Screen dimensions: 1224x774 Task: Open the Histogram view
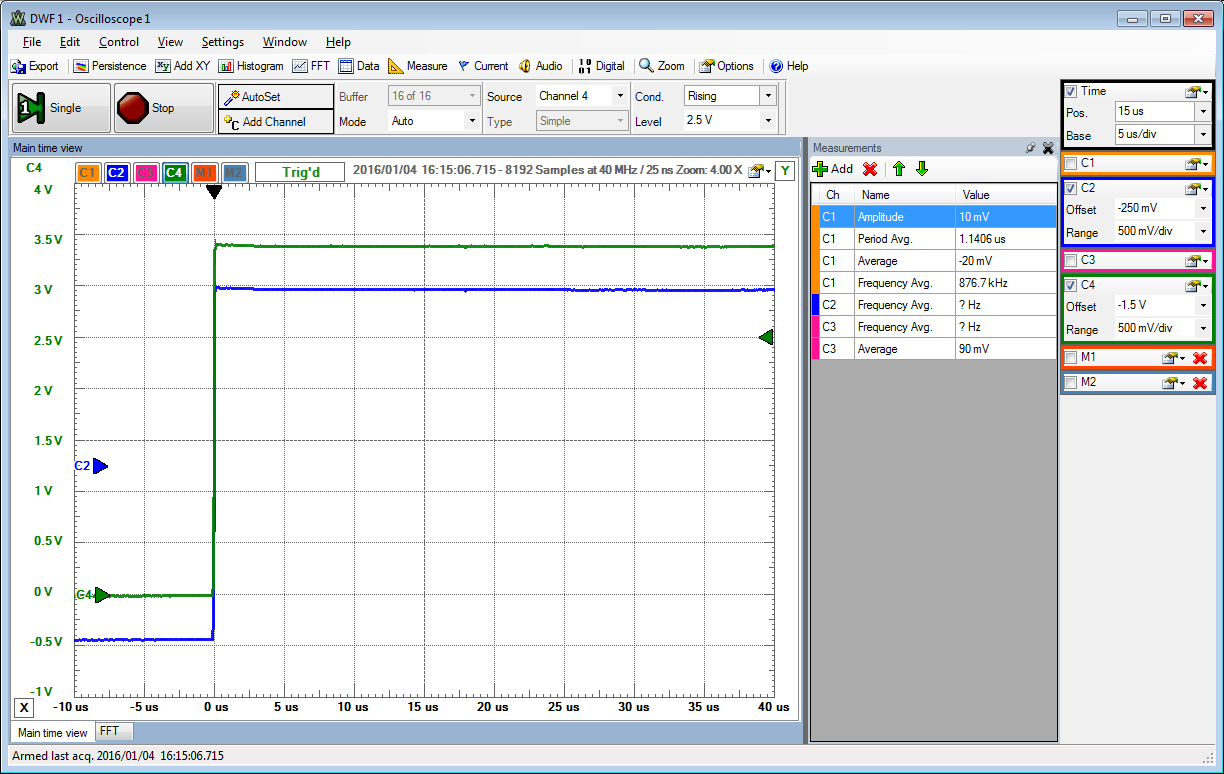click(250, 66)
